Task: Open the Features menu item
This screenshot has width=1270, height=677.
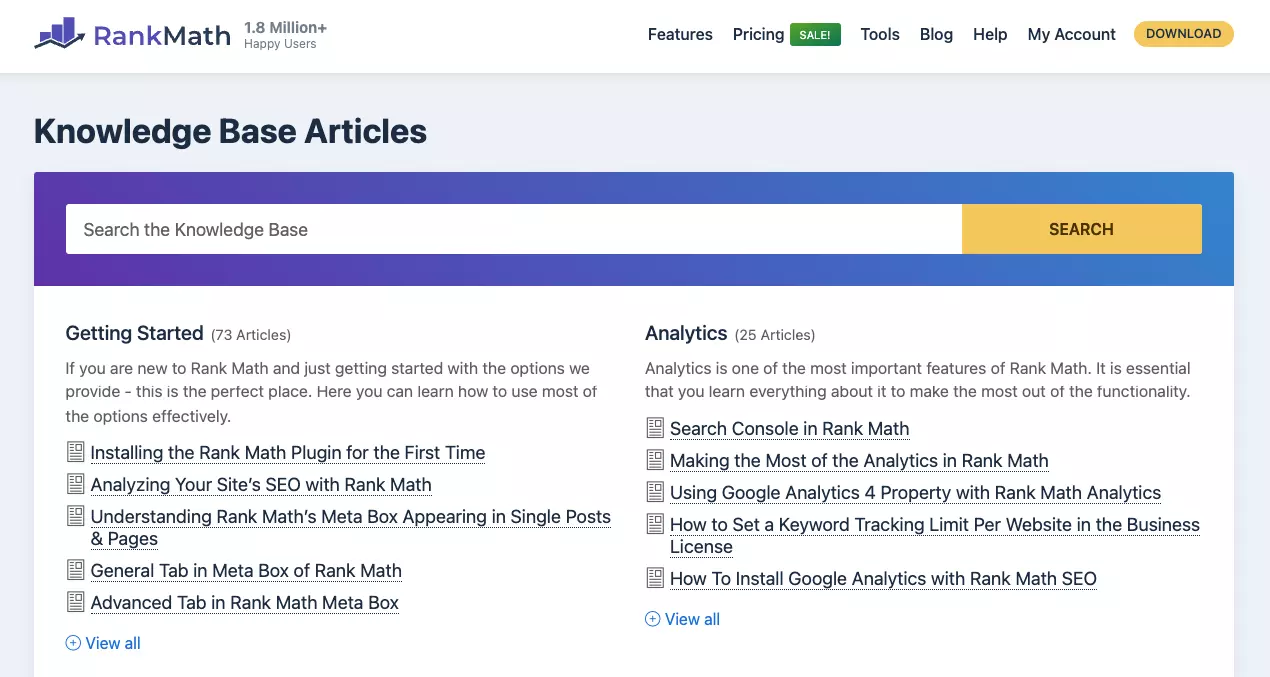Action: point(680,34)
